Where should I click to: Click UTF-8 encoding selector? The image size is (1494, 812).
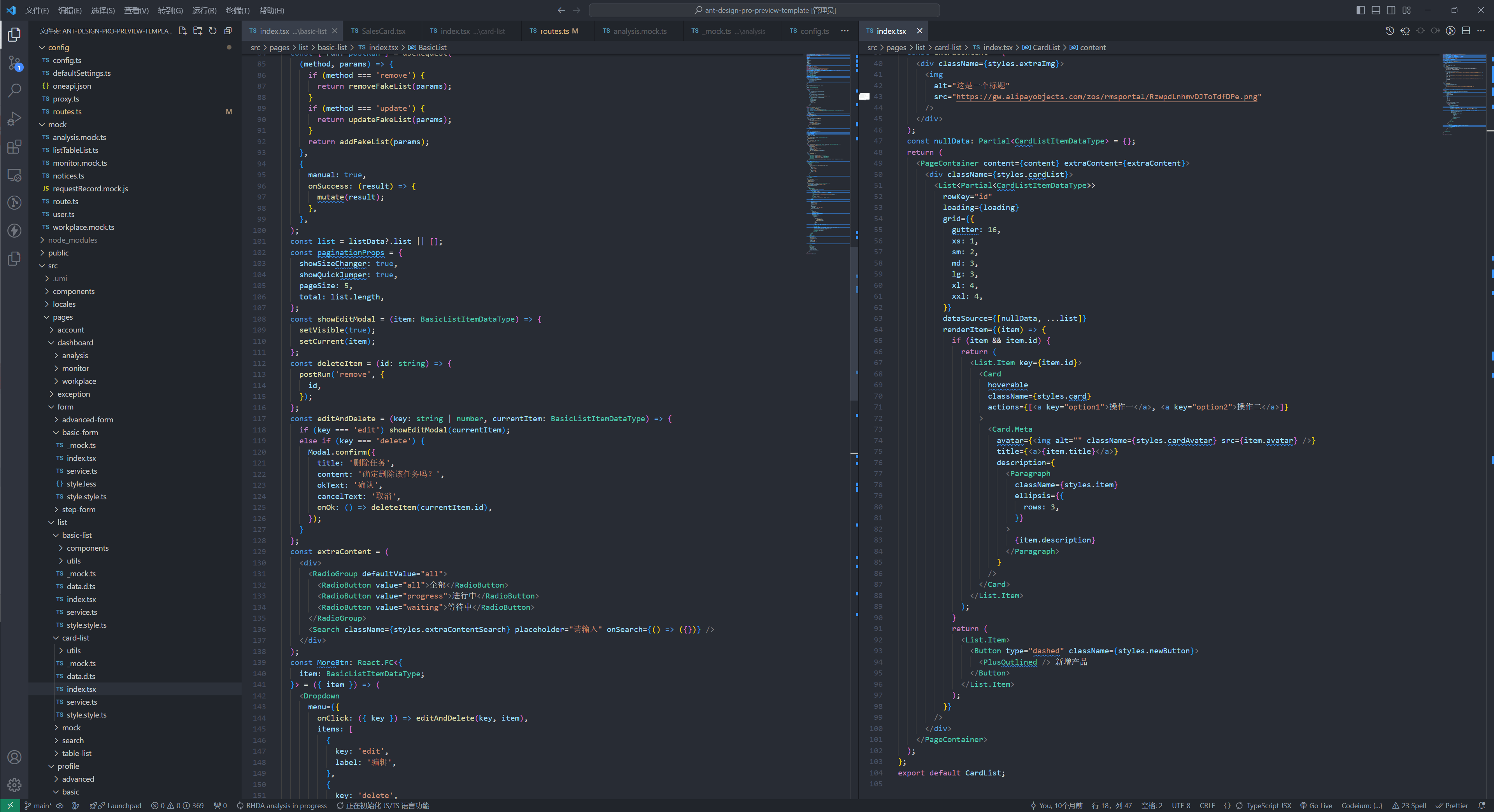point(1181,806)
